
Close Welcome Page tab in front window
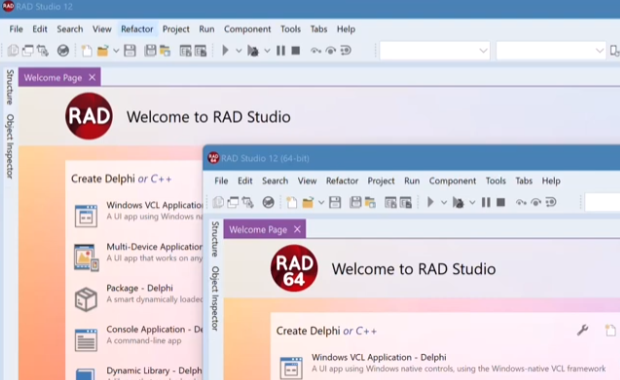coord(297,229)
